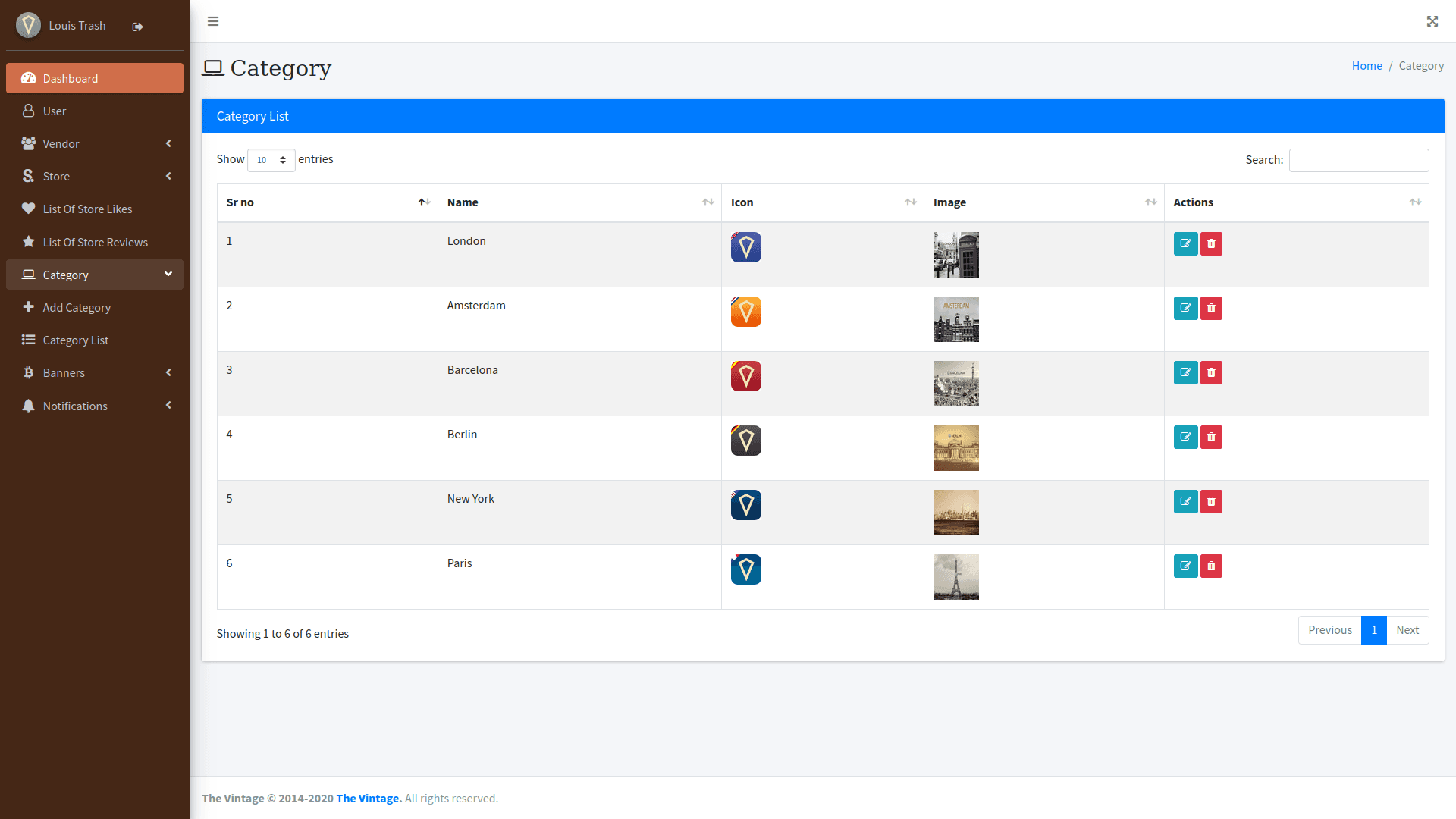Click the Dashboard icon in the sidebar
Image resolution: width=1456 pixels, height=819 pixels.
coord(29,78)
